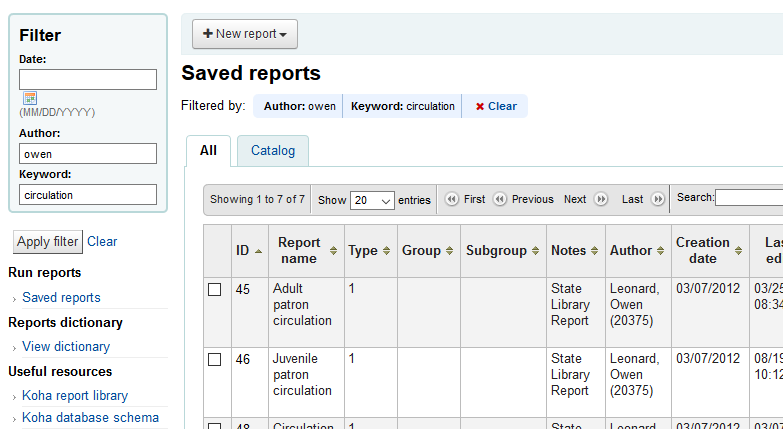783x429 pixels.
Task: Select the All tab
Action: tap(208, 151)
